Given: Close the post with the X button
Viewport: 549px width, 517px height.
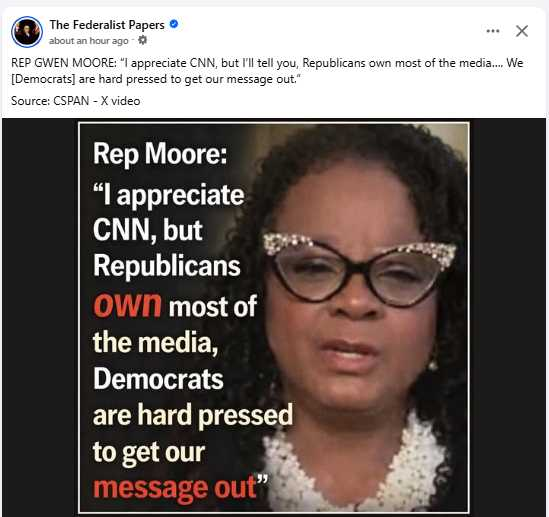Looking at the screenshot, I should click(522, 31).
